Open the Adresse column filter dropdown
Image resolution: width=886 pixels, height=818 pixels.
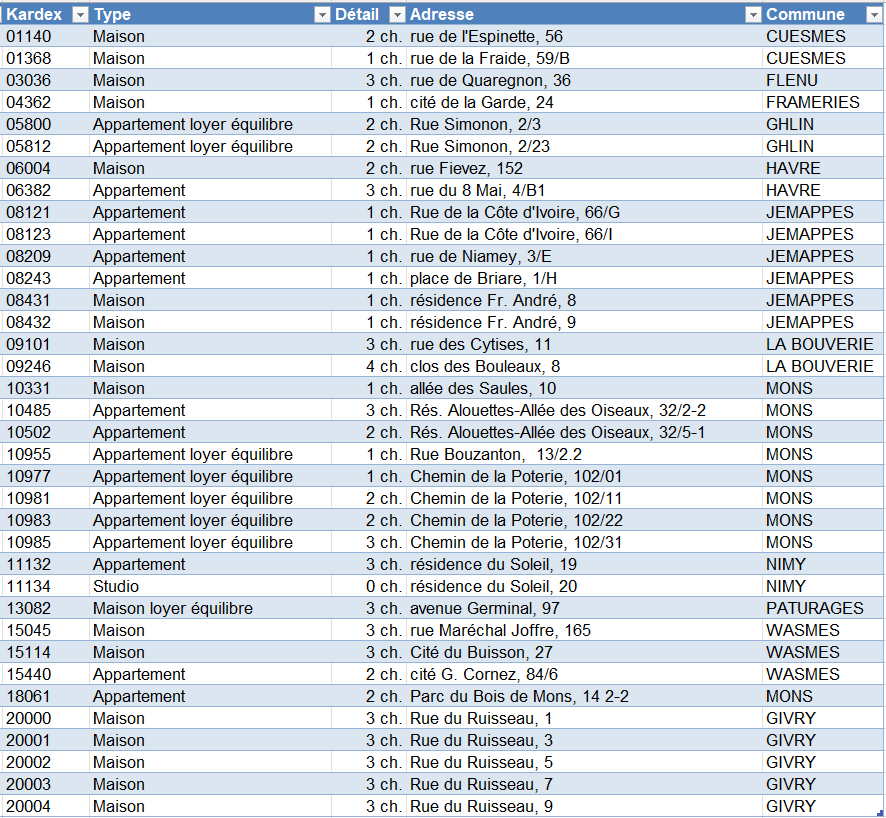click(752, 14)
